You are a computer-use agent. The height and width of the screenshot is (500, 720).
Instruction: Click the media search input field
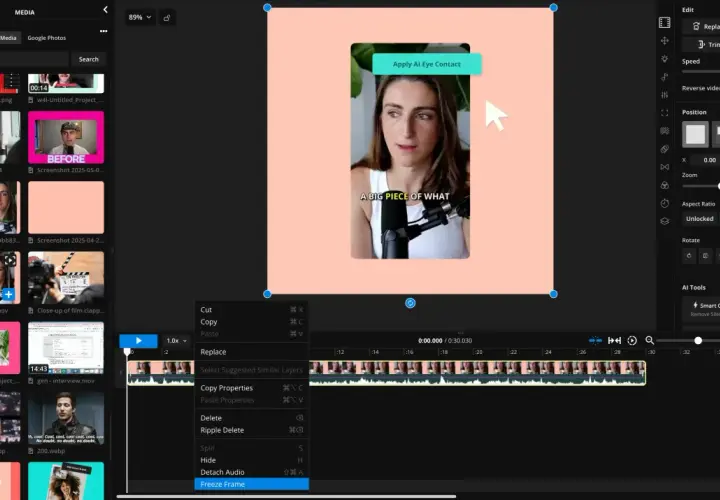[x=34, y=59]
